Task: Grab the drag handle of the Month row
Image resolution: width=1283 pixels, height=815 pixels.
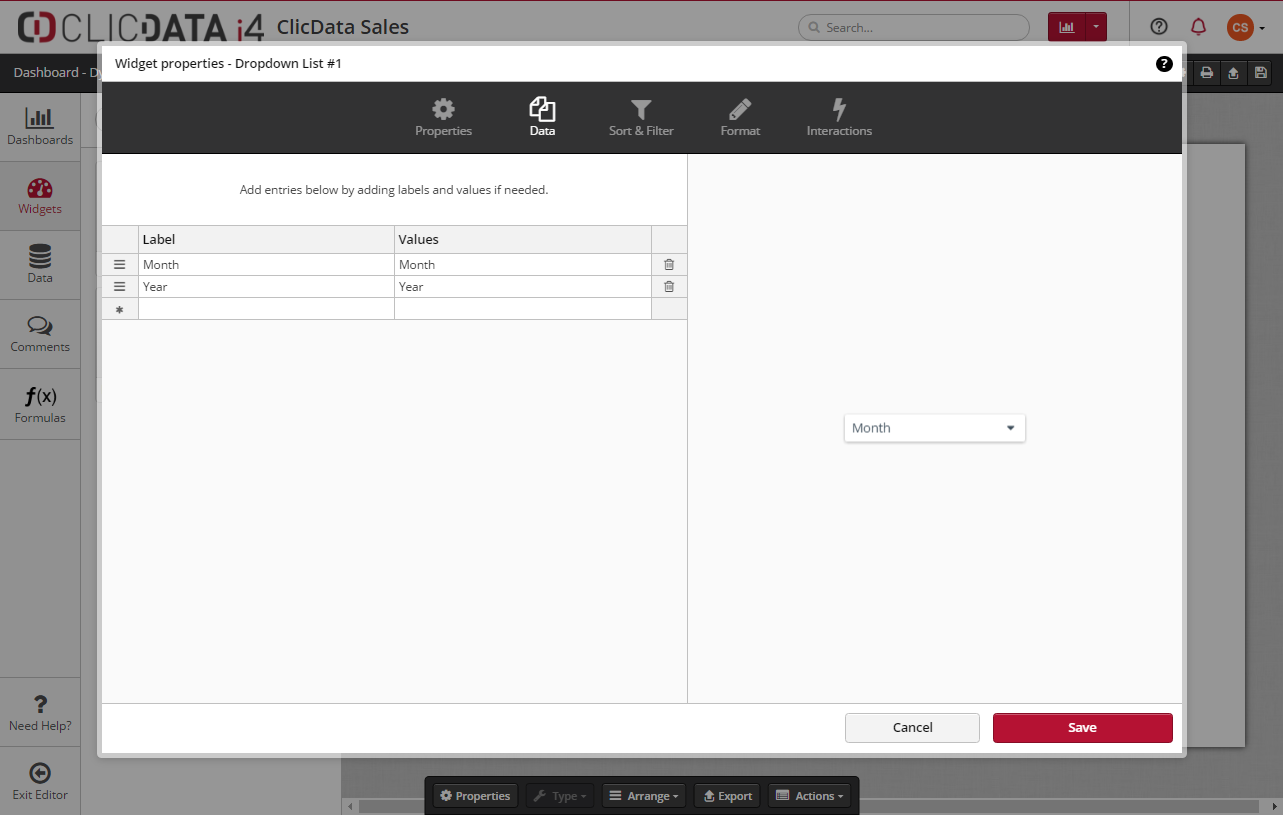Action: [120, 265]
